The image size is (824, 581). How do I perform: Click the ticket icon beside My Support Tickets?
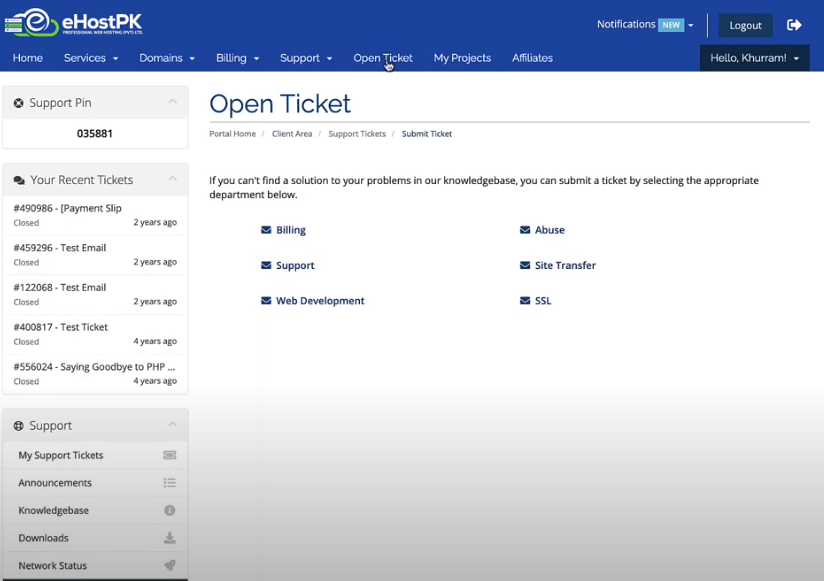pyautogui.click(x=169, y=455)
